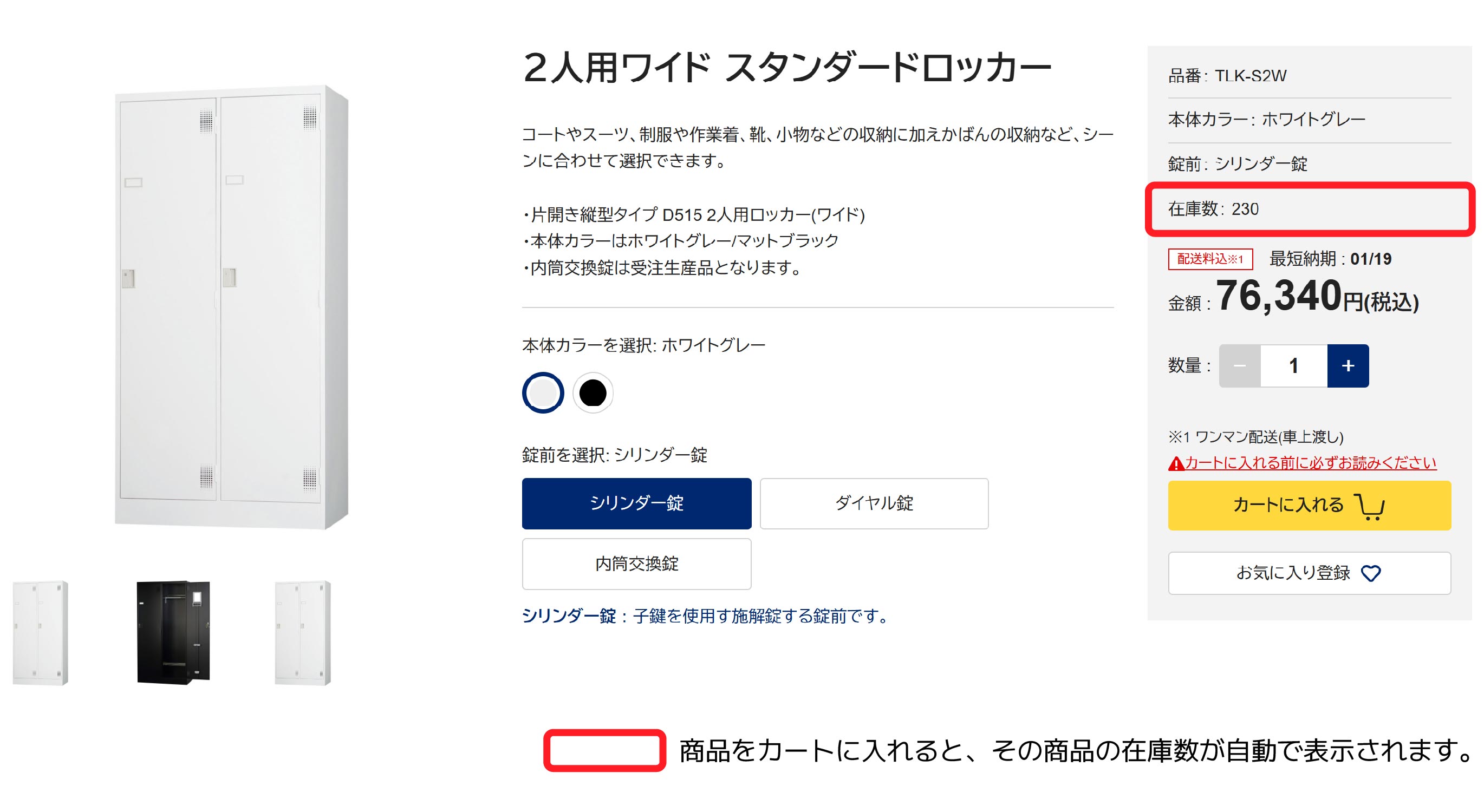Select the black body color swatch

[593, 393]
